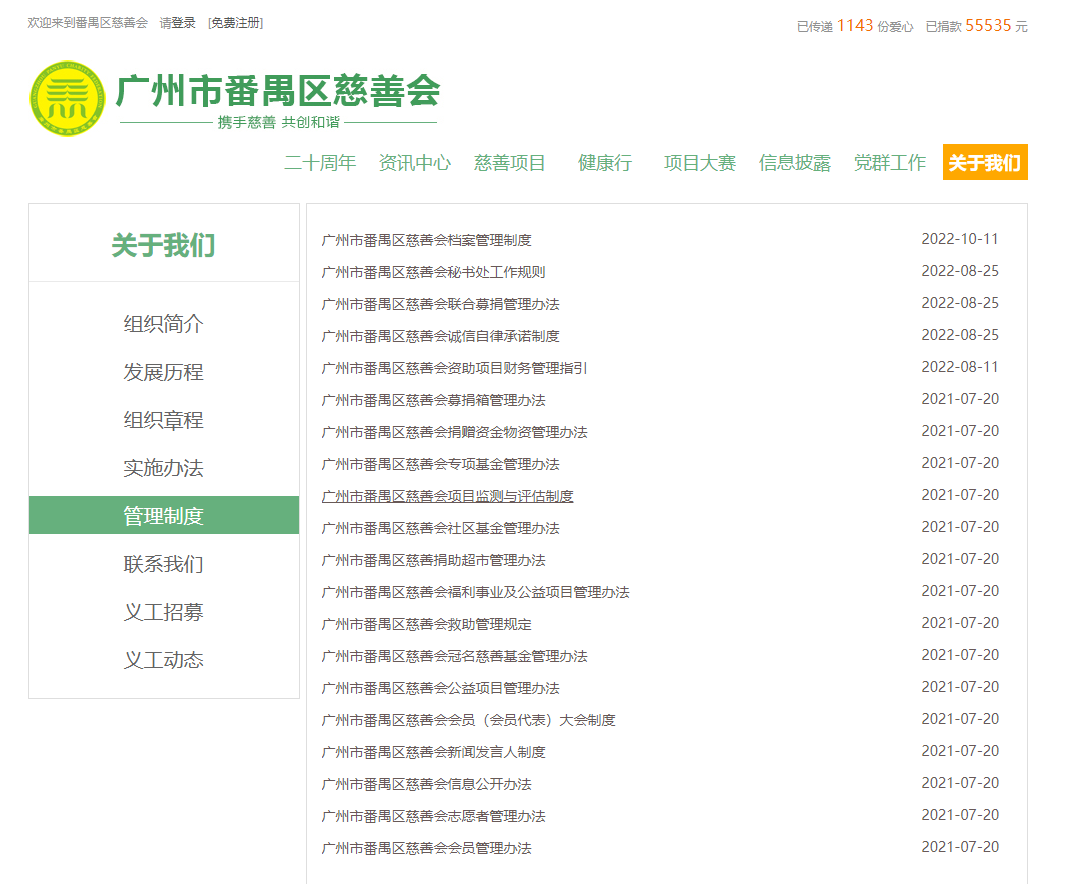Screen dimensions: 1070x884
Task: Select the 管理制度 sidebar item
Action: 163,515
